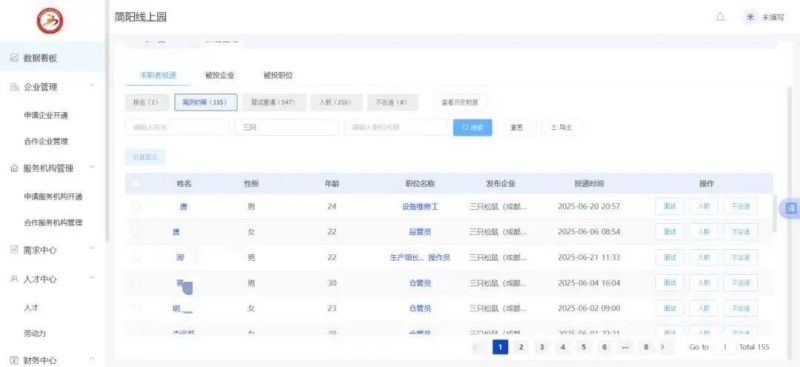Open the notification bell

coord(720,17)
